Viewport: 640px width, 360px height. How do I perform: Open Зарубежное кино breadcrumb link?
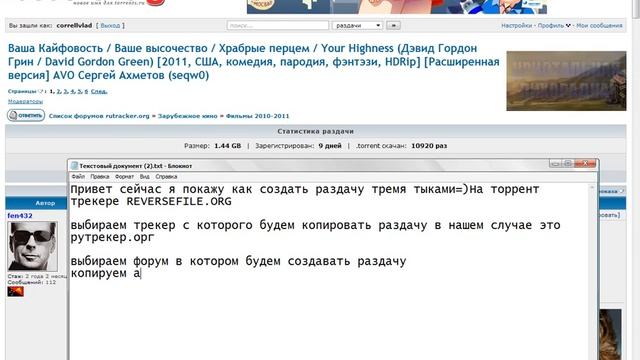click(187, 116)
